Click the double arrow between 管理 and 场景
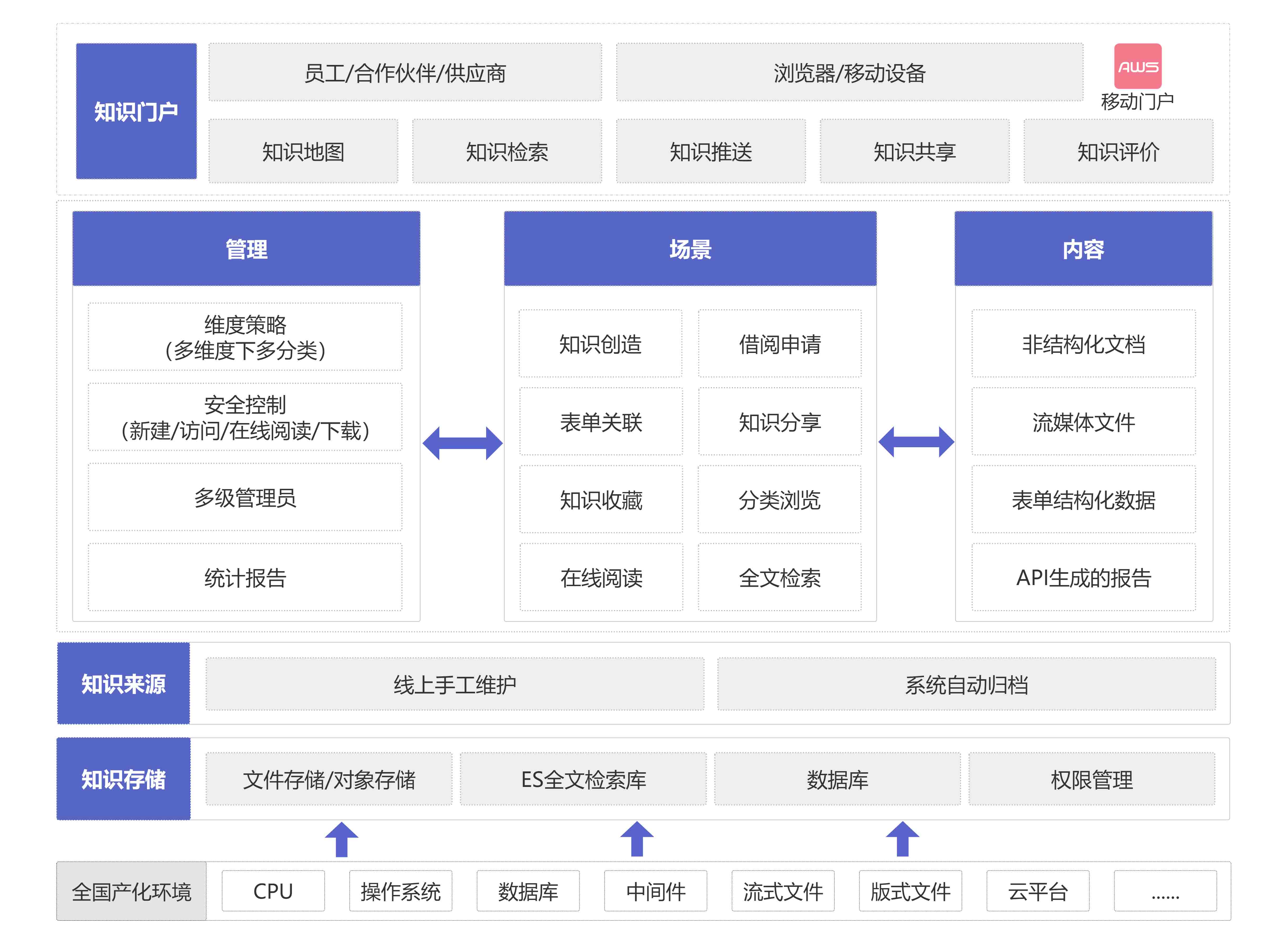The height and width of the screenshot is (952, 1281). click(462, 443)
